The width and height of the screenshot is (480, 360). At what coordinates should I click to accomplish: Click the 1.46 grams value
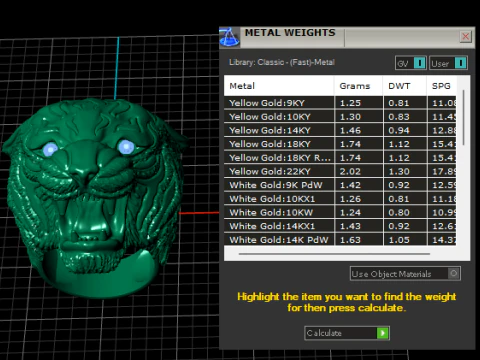click(350, 130)
